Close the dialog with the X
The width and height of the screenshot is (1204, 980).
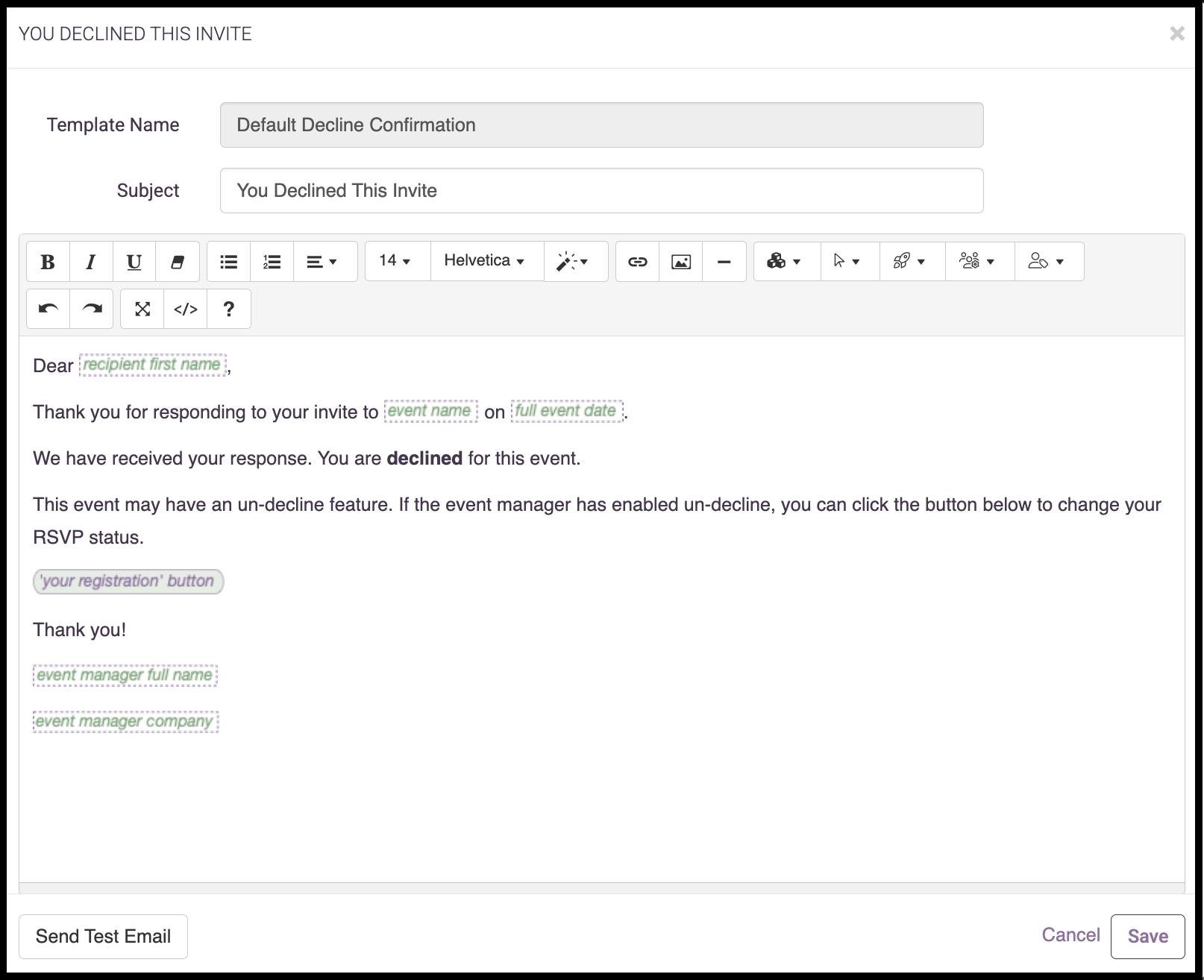coord(1176,34)
